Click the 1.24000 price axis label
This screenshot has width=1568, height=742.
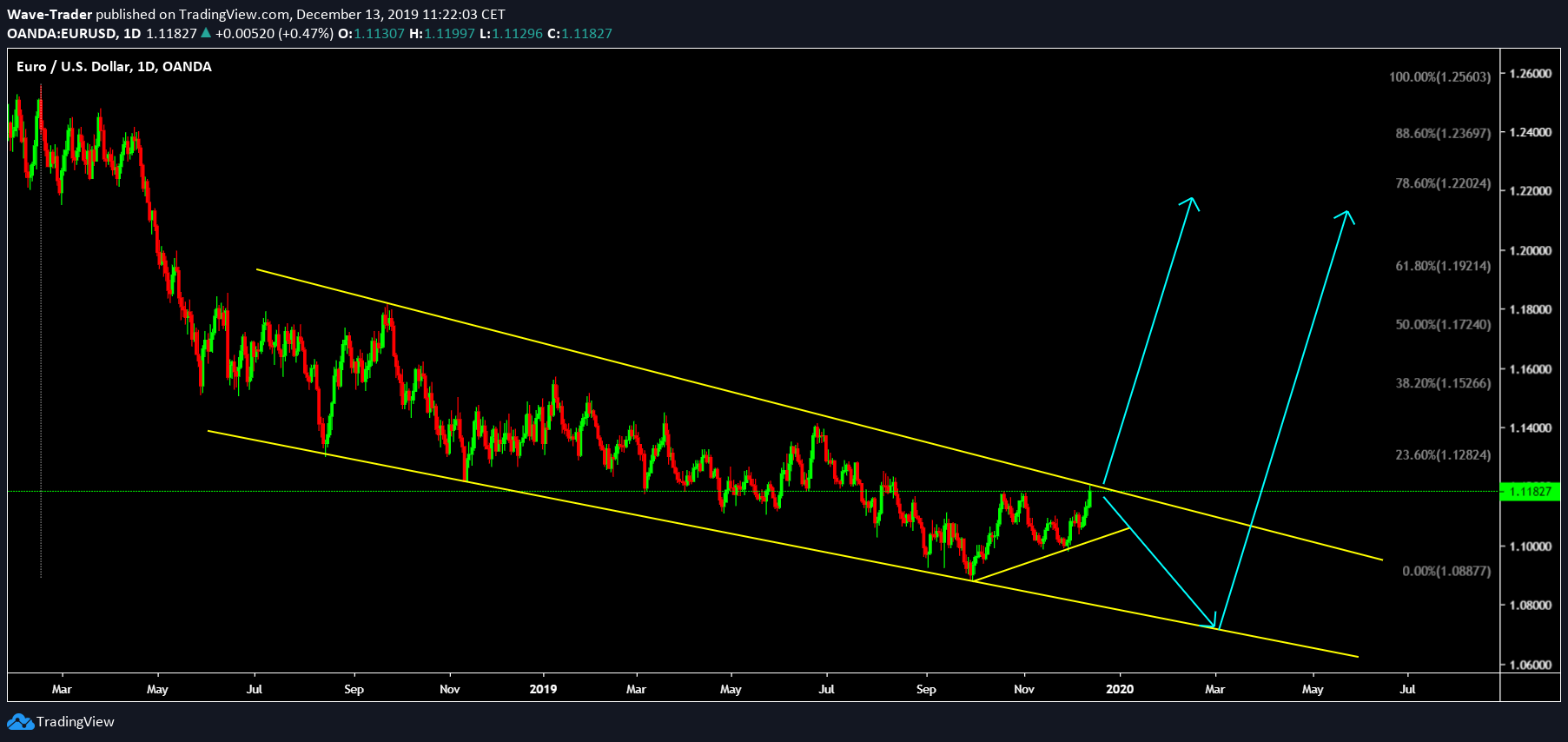(x=1531, y=132)
